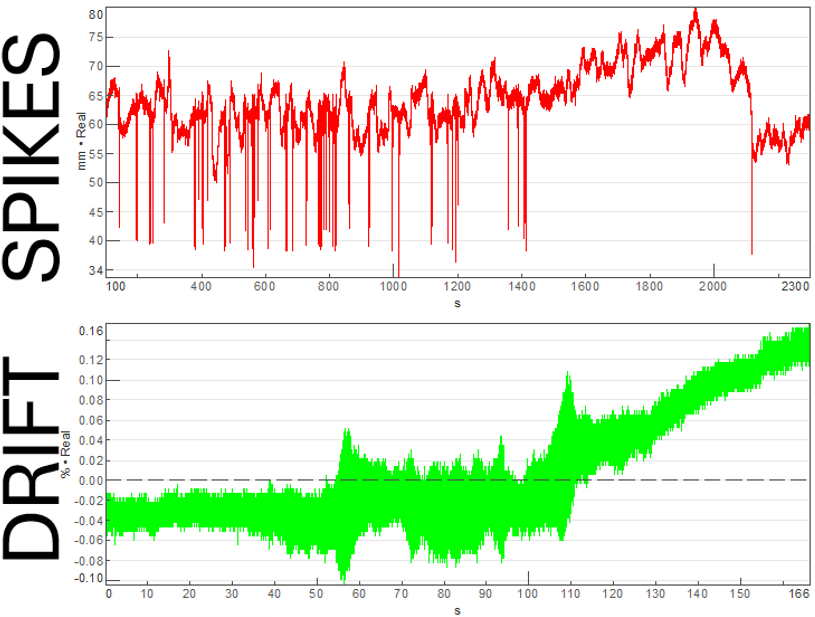This screenshot has height=617, width=815.
Task: Click the -0.10 value on drift y-axis
Action: tap(90, 578)
